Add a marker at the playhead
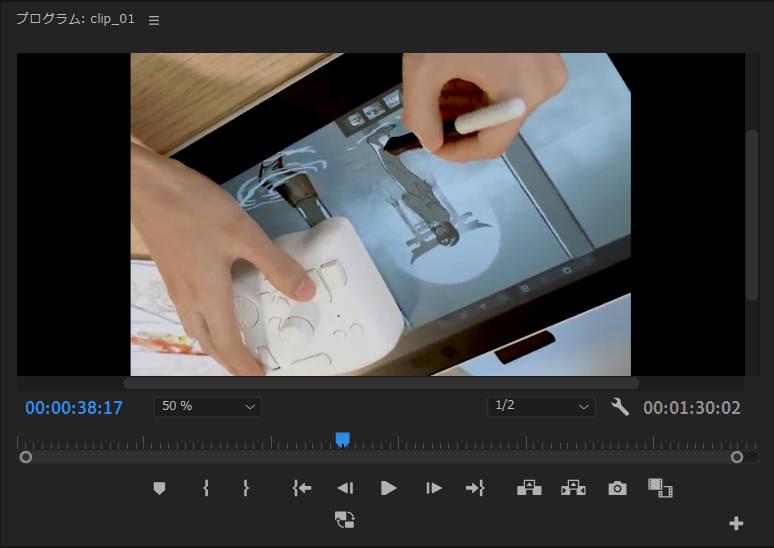This screenshot has height=548, width=774. [159, 488]
